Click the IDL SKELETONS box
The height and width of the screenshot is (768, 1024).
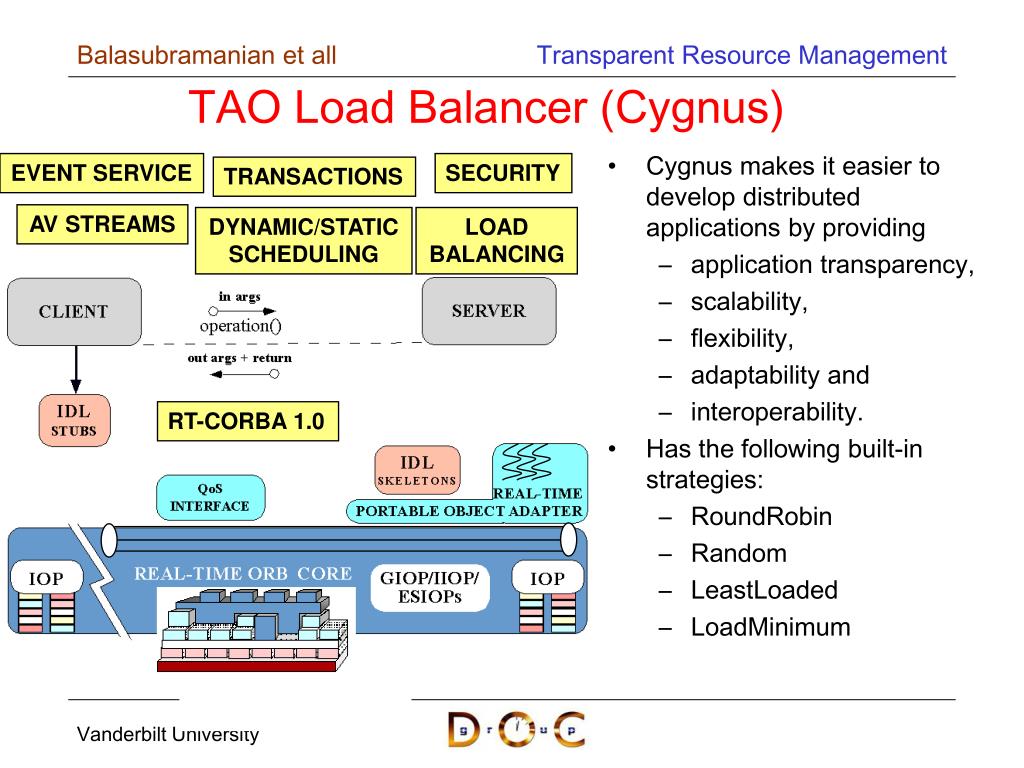point(417,470)
